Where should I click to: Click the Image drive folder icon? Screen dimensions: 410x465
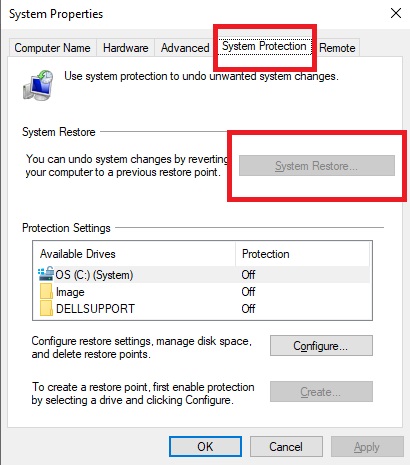[46, 291]
